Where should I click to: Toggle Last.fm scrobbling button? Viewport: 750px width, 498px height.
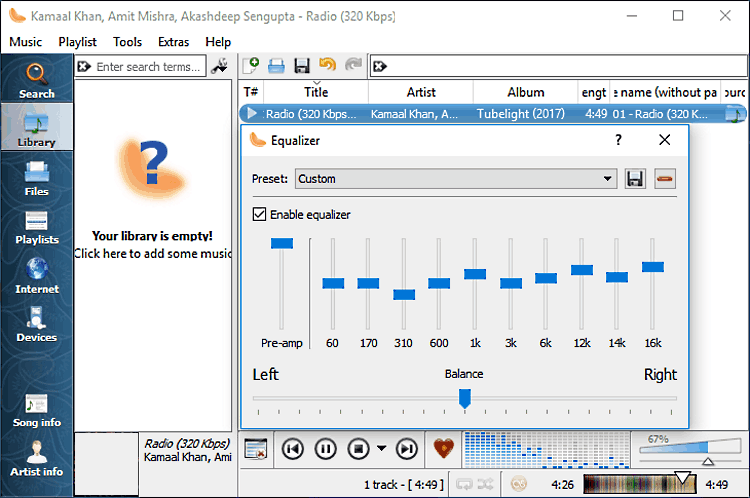coord(518,485)
